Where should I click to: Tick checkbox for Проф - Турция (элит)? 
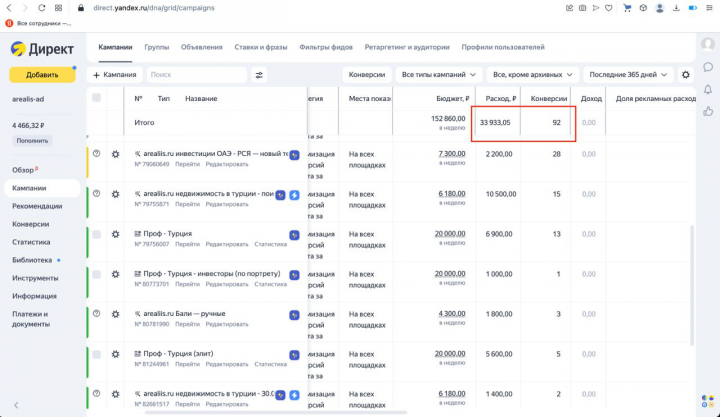(97, 354)
